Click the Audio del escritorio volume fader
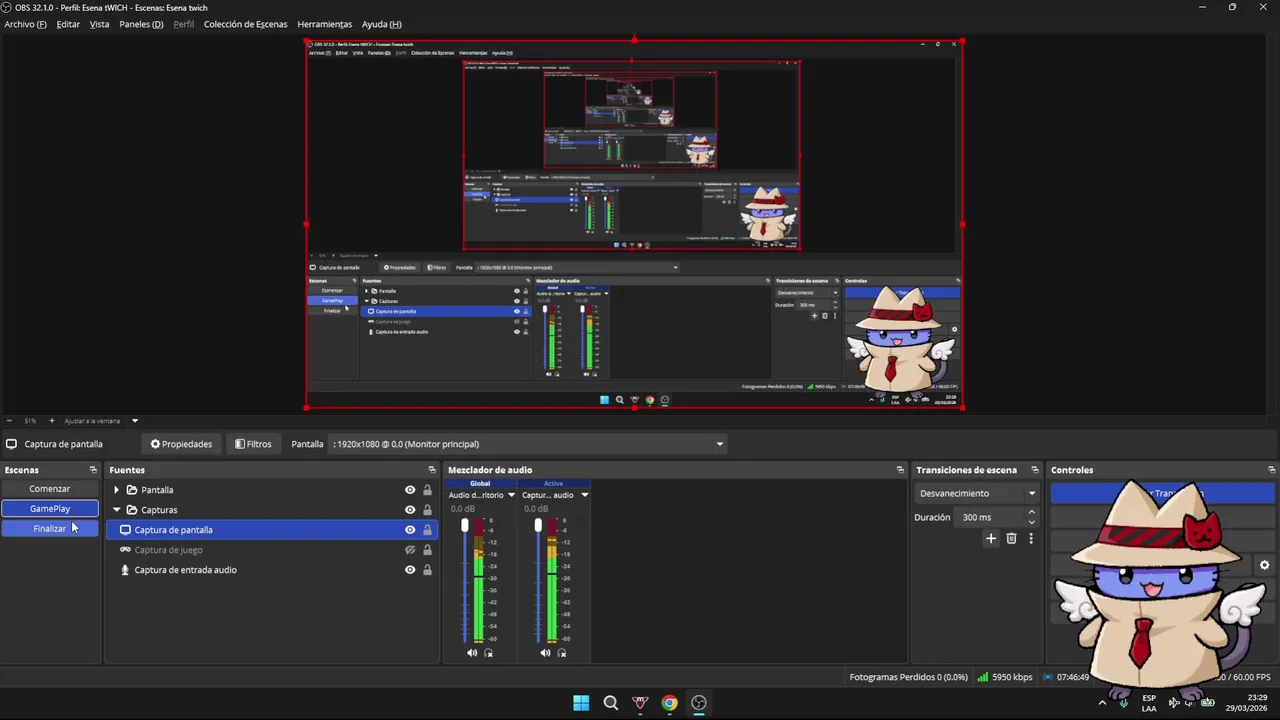The height and width of the screenshot is (720, 1280). tap(464, 525)
